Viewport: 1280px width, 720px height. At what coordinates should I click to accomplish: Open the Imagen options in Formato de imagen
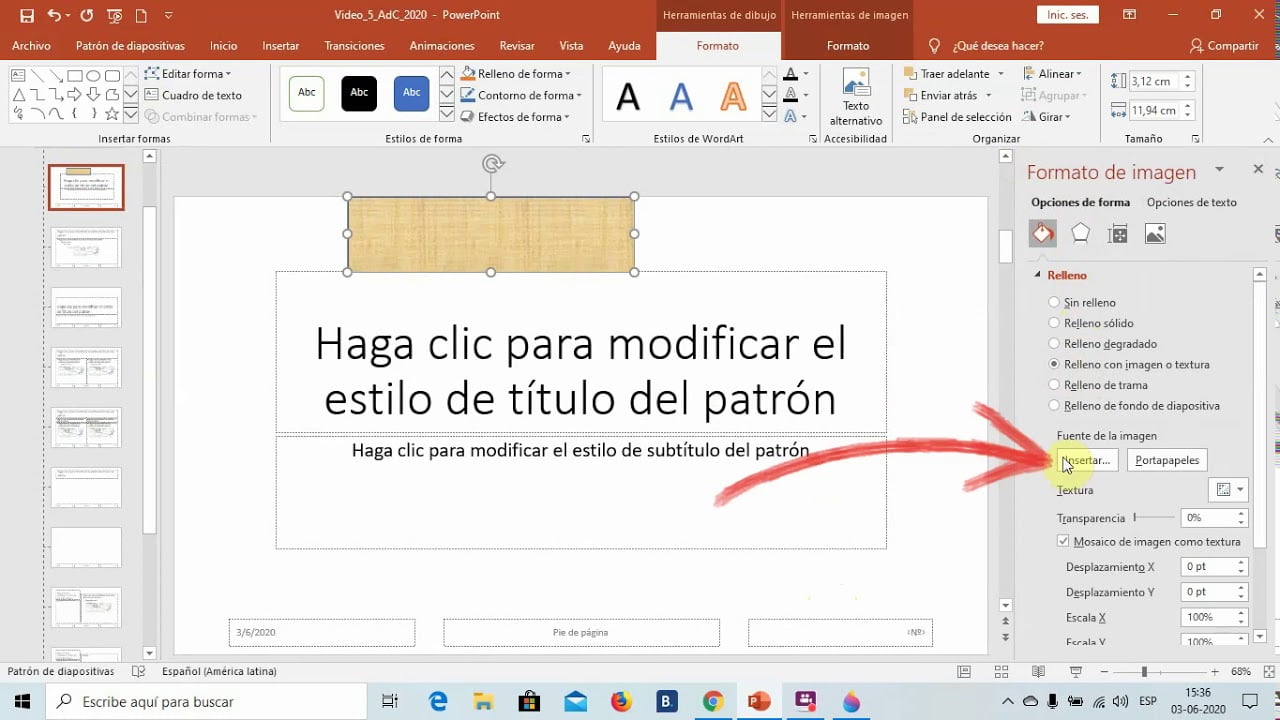[1154, 232]
